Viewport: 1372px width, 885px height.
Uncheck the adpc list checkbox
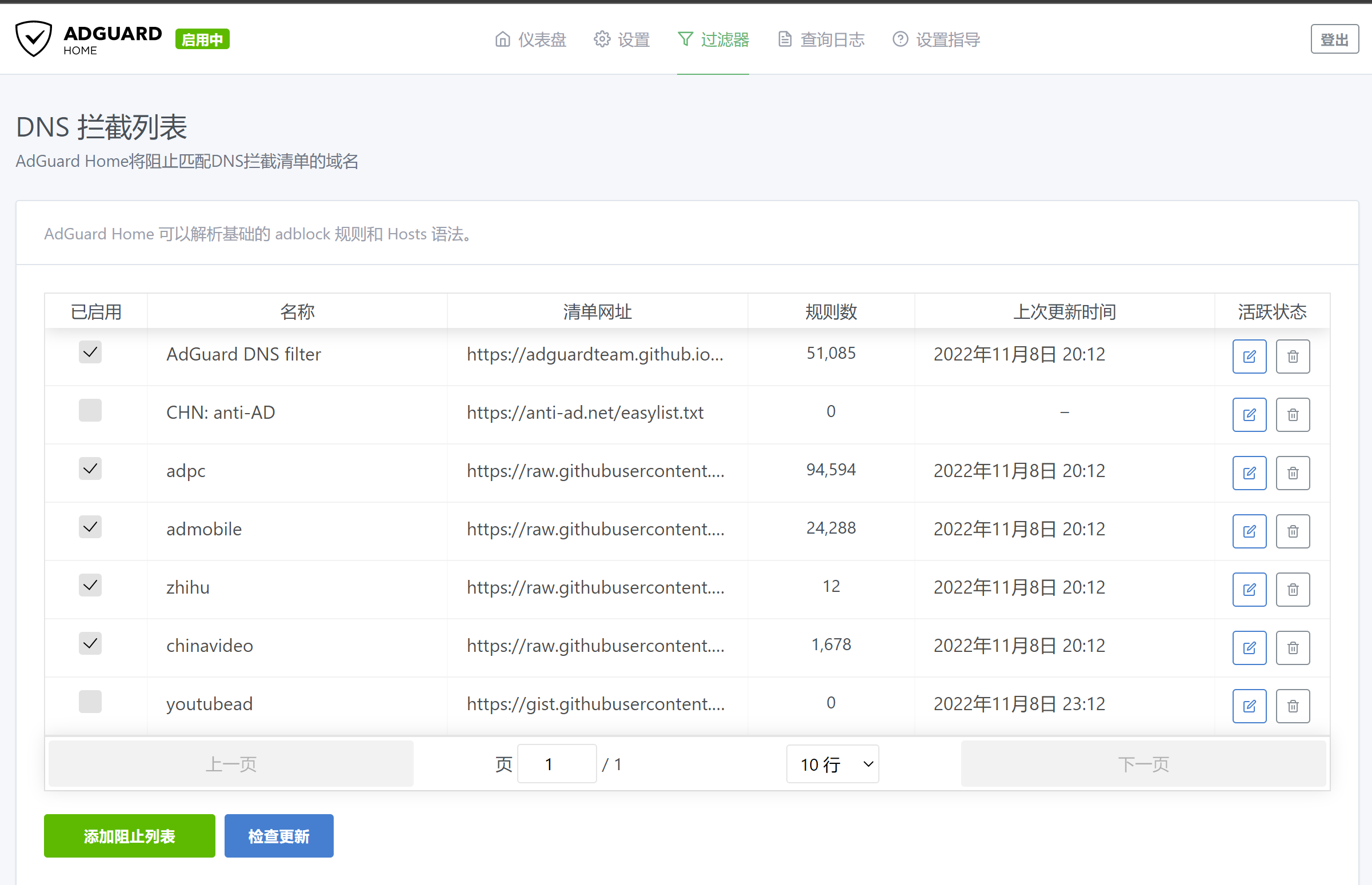(90, 469)
